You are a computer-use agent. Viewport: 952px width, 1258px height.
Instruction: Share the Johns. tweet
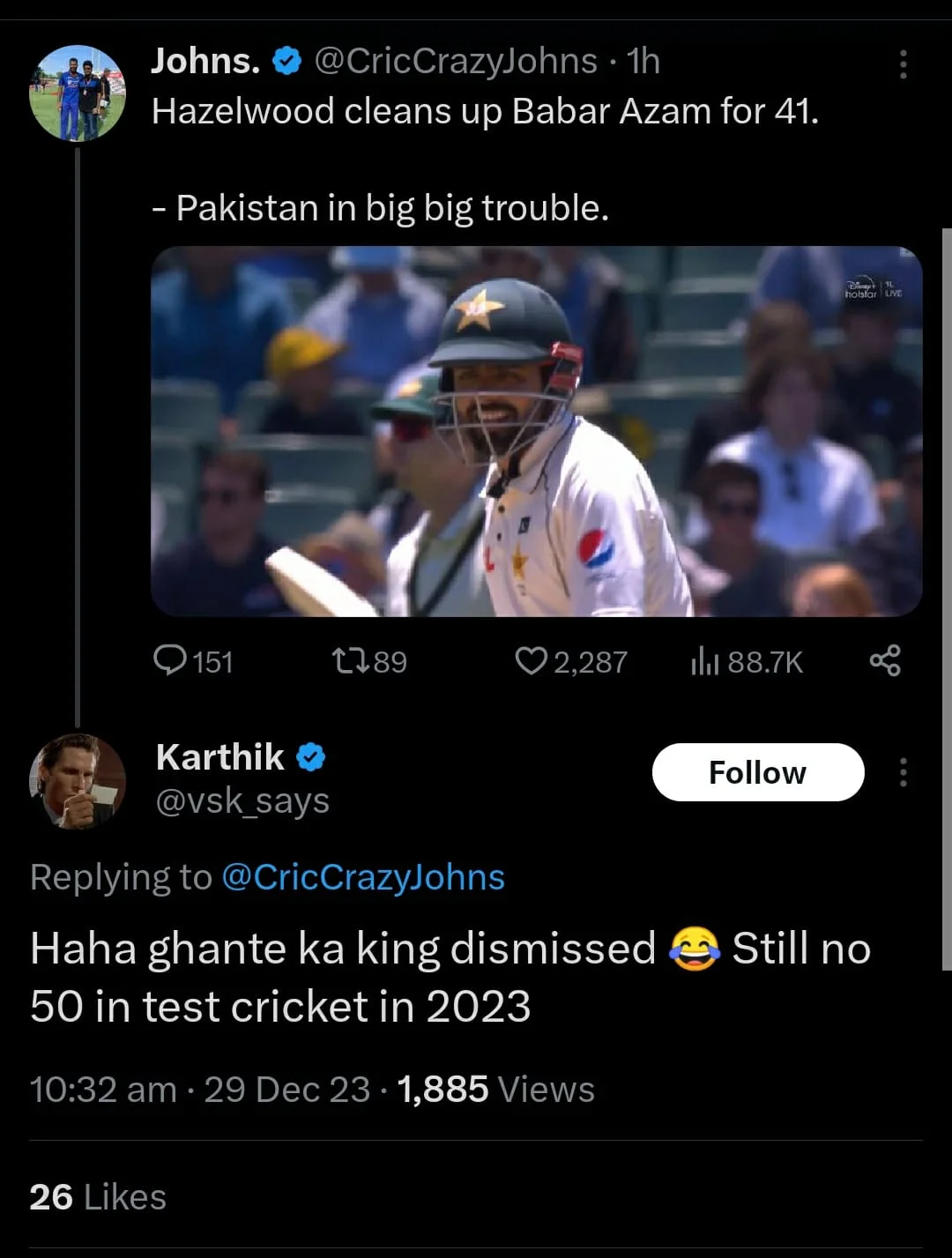coord(885,660)
